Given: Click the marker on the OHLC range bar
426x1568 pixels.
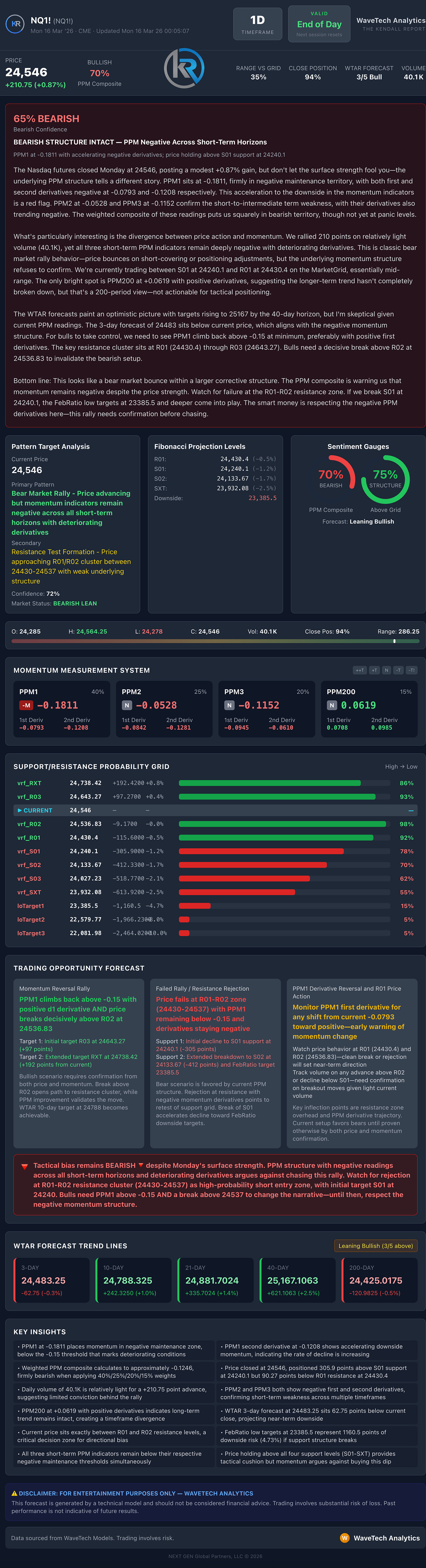Looking at the screenshot, I should click(394, 641).
